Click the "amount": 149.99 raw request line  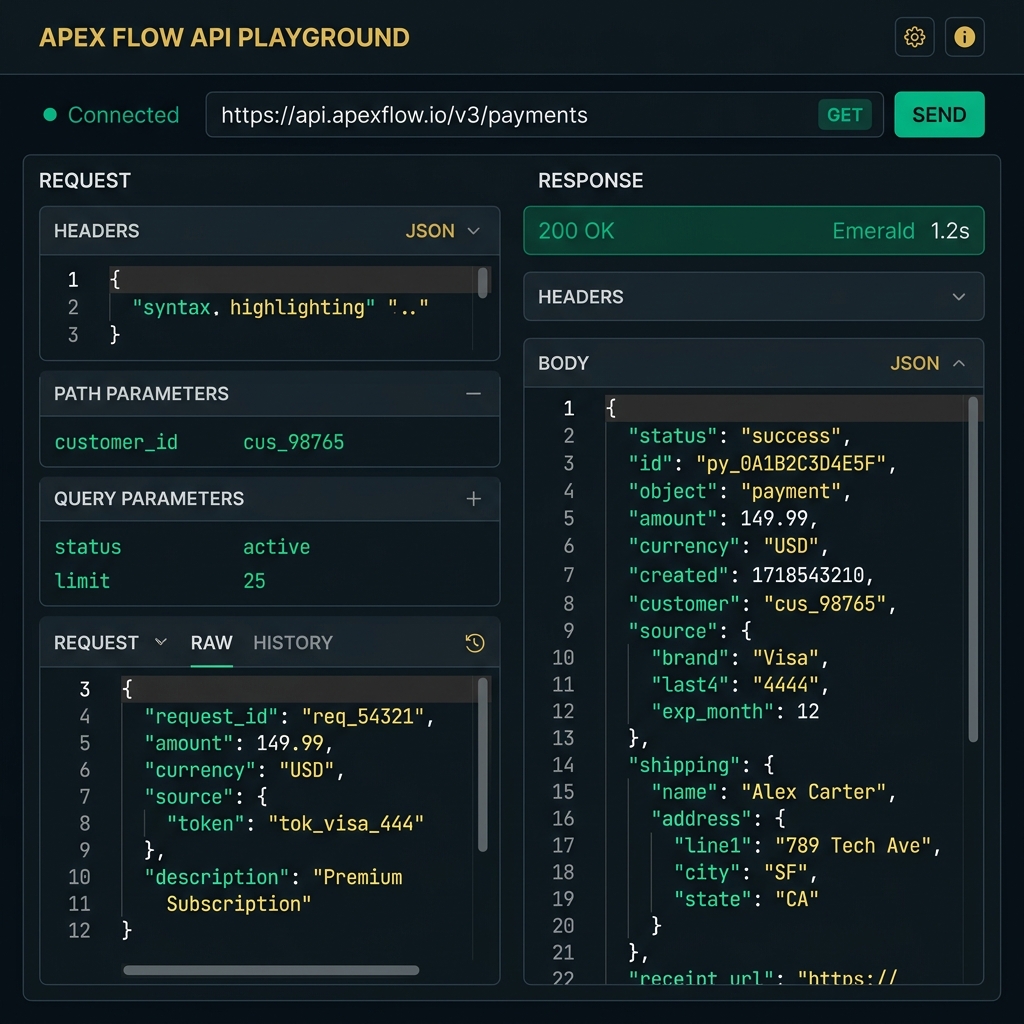point(239,743)
